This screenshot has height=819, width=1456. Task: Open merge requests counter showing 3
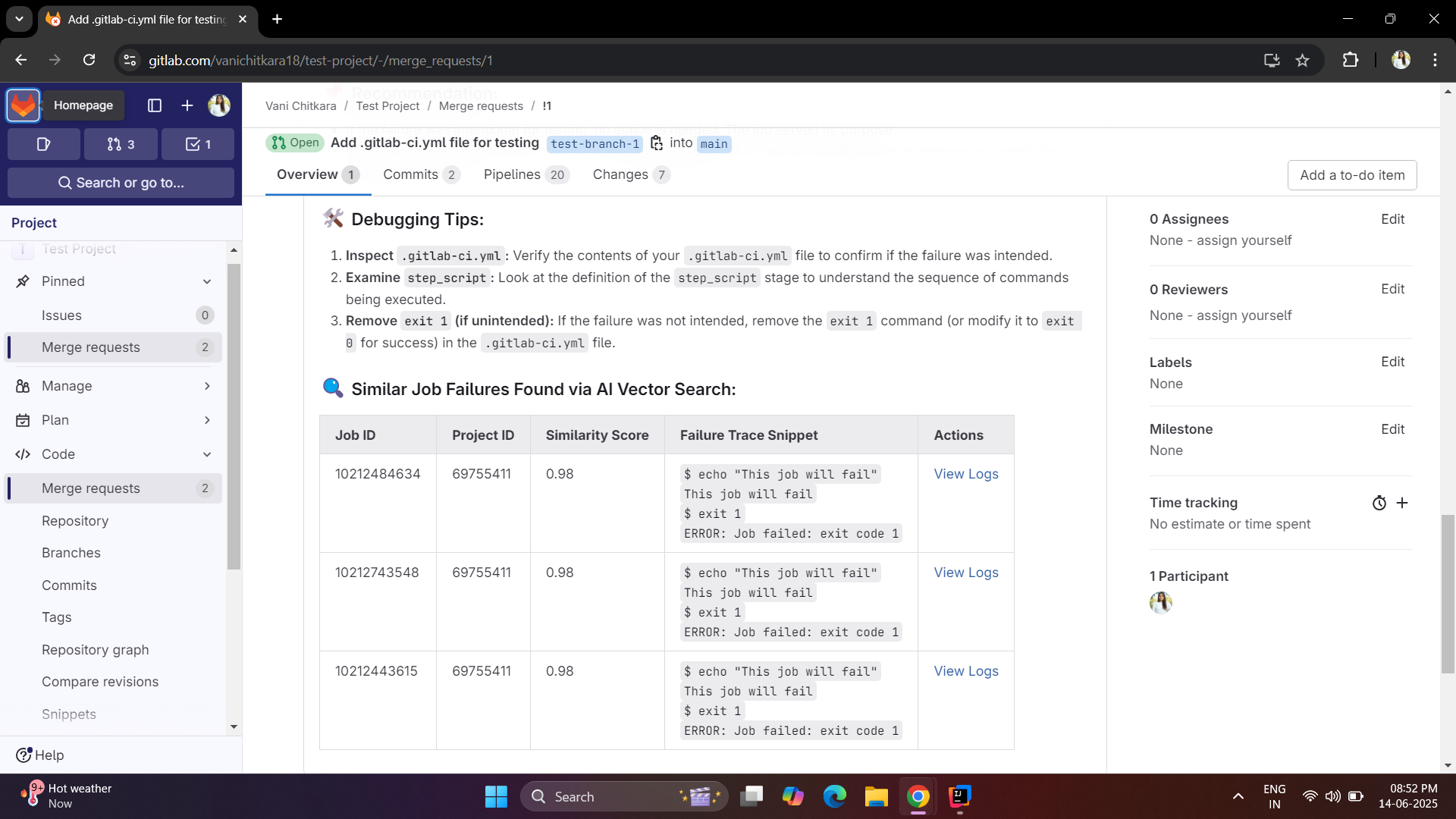(x=121, y=144)
